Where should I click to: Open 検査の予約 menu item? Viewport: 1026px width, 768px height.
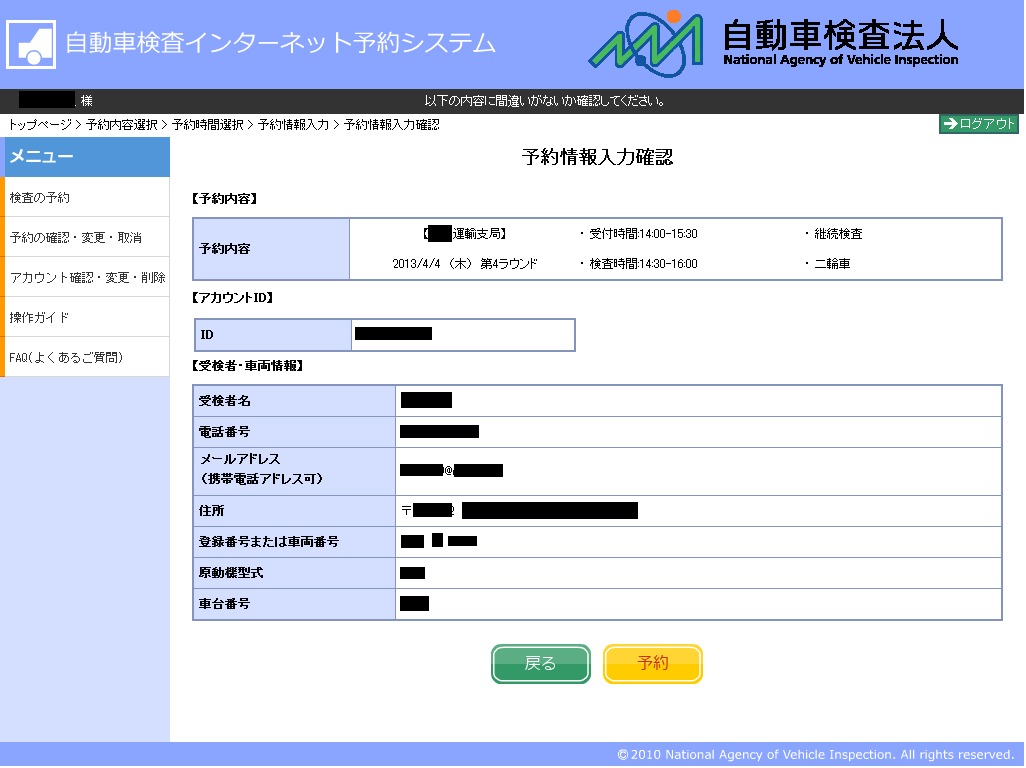tap(86, 197)
